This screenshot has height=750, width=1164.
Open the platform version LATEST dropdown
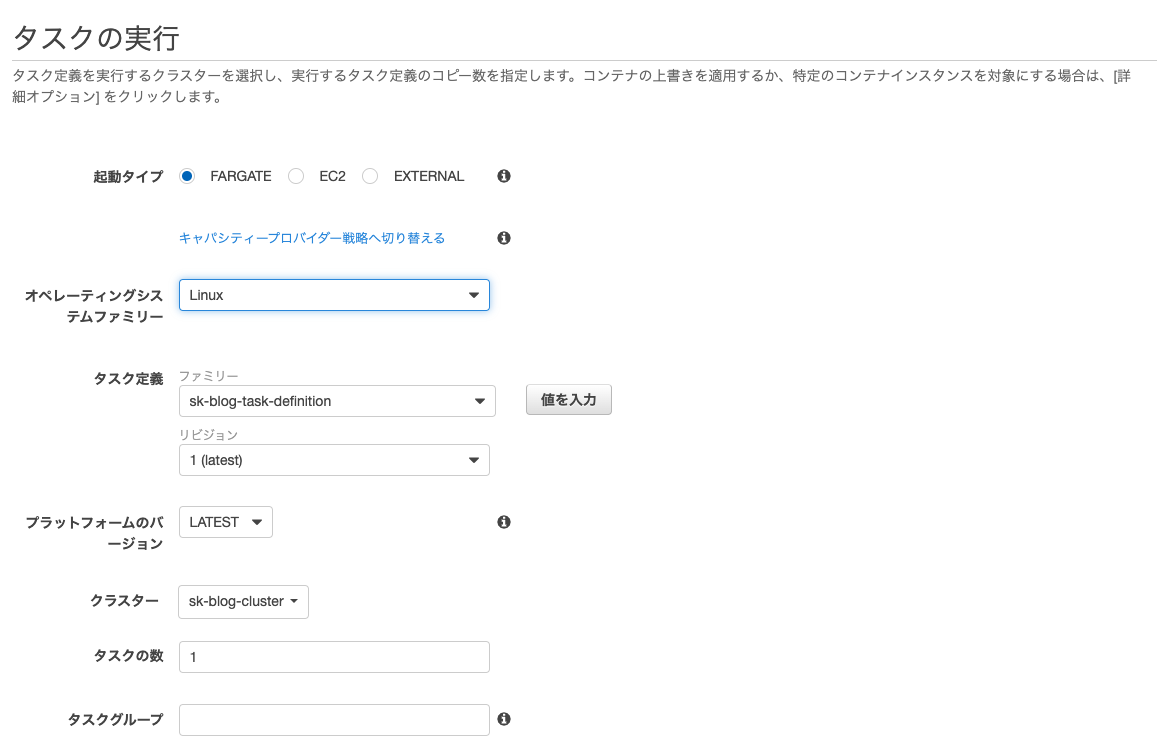(225, 521)
